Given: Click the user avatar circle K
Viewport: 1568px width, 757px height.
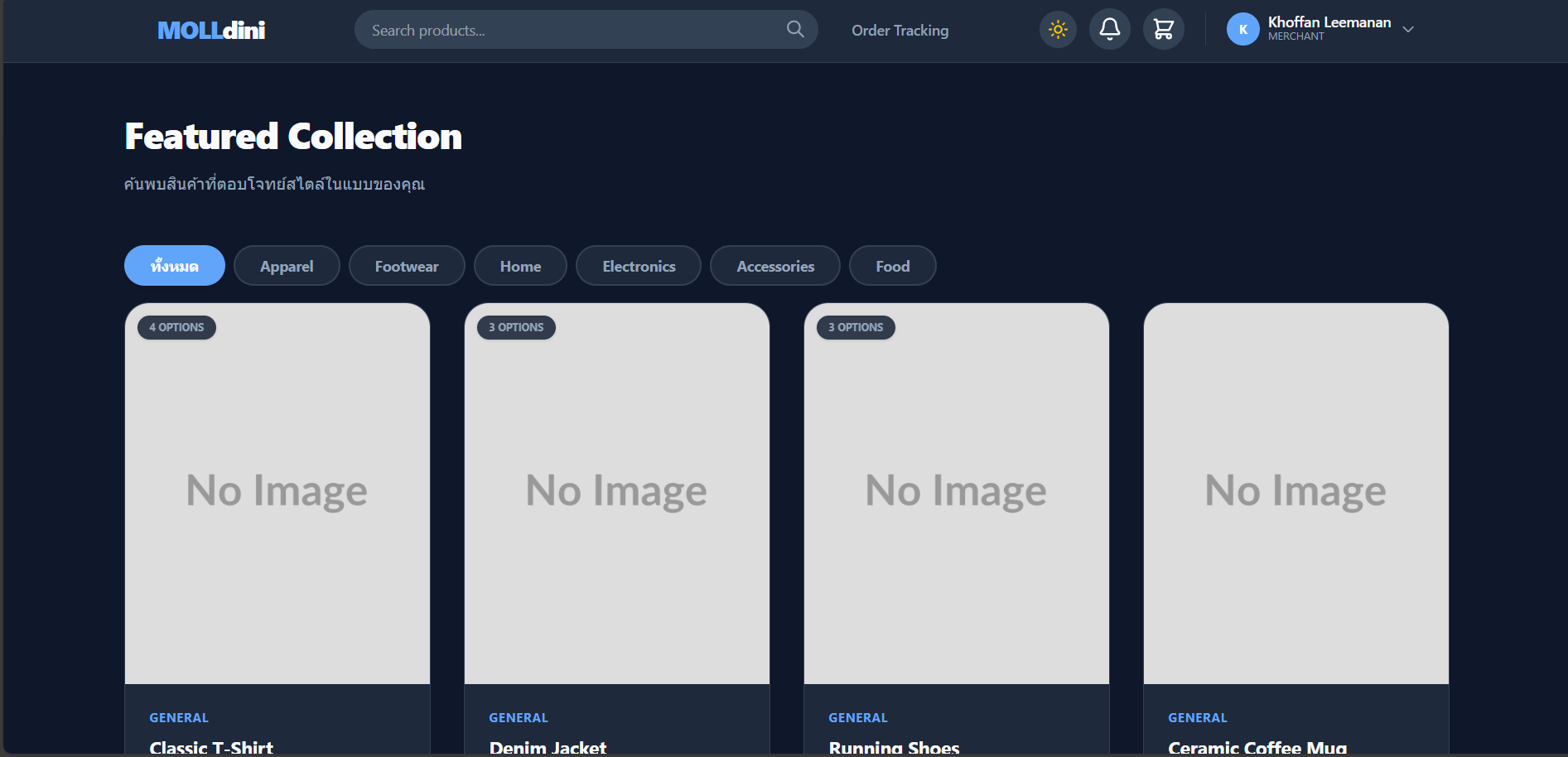Looking at the screenshot, I should click(1242, 30).
